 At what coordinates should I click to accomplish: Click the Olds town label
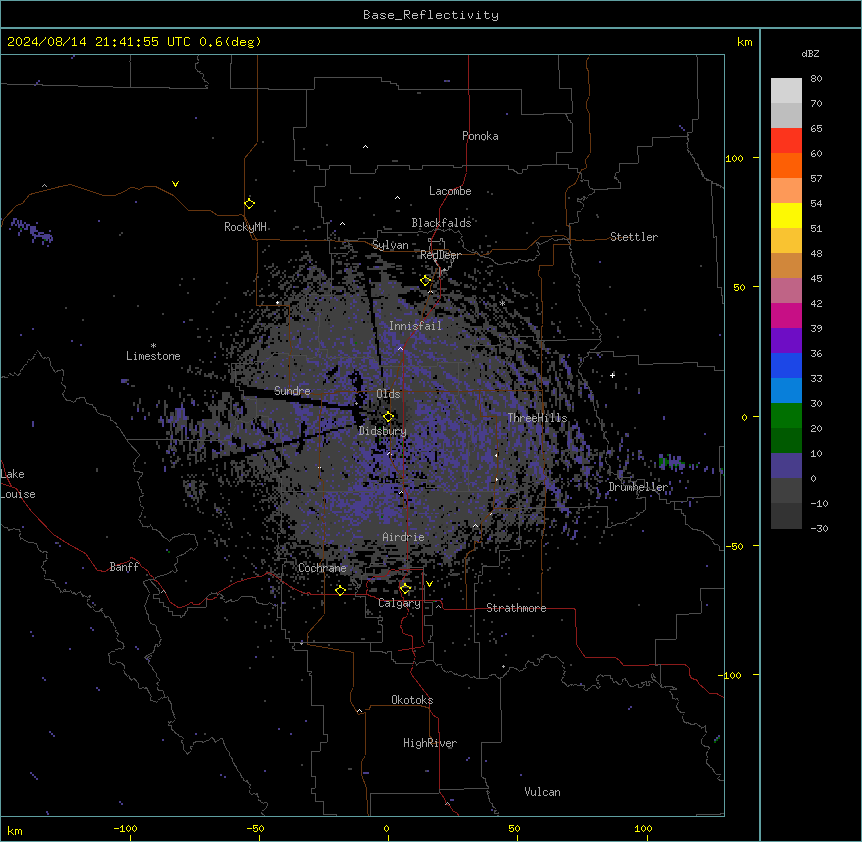click(388, 394)
